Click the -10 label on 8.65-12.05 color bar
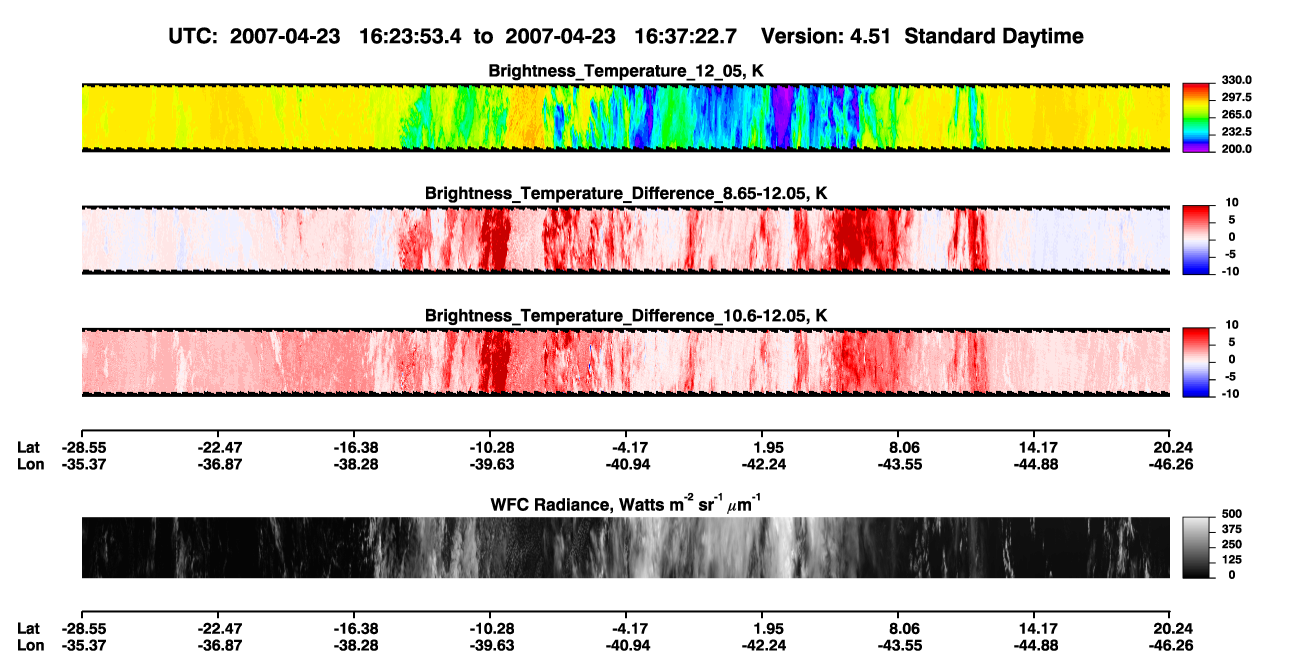The height and width of the screenshot is (667, 1300). pyautogui.click(x=1230, y=272)
